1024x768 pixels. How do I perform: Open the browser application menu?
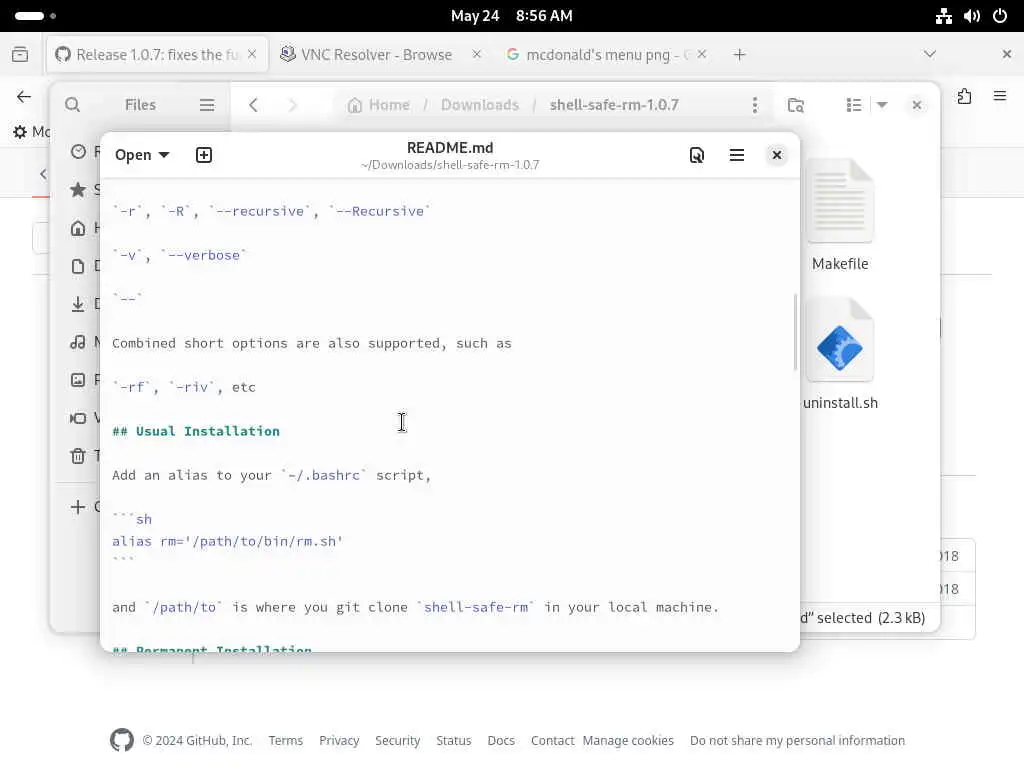click(1000, 97)
